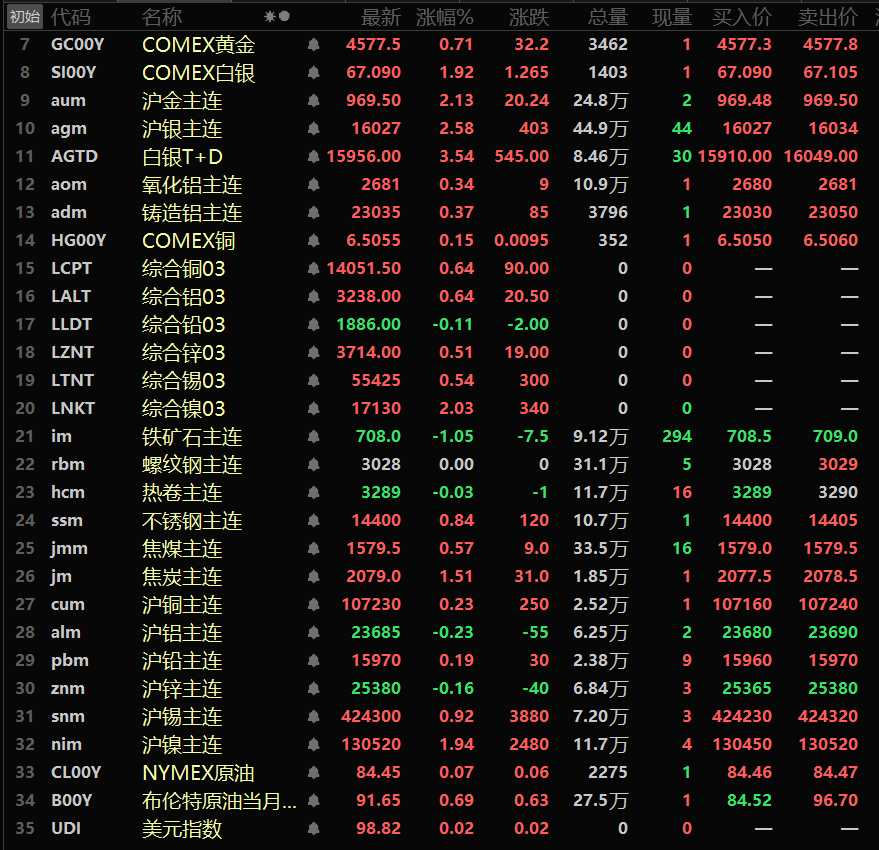Click bell icon next to NYMEX原油
Screen dimensions: 879x850
pyautogui.click(x=313, y=773)
